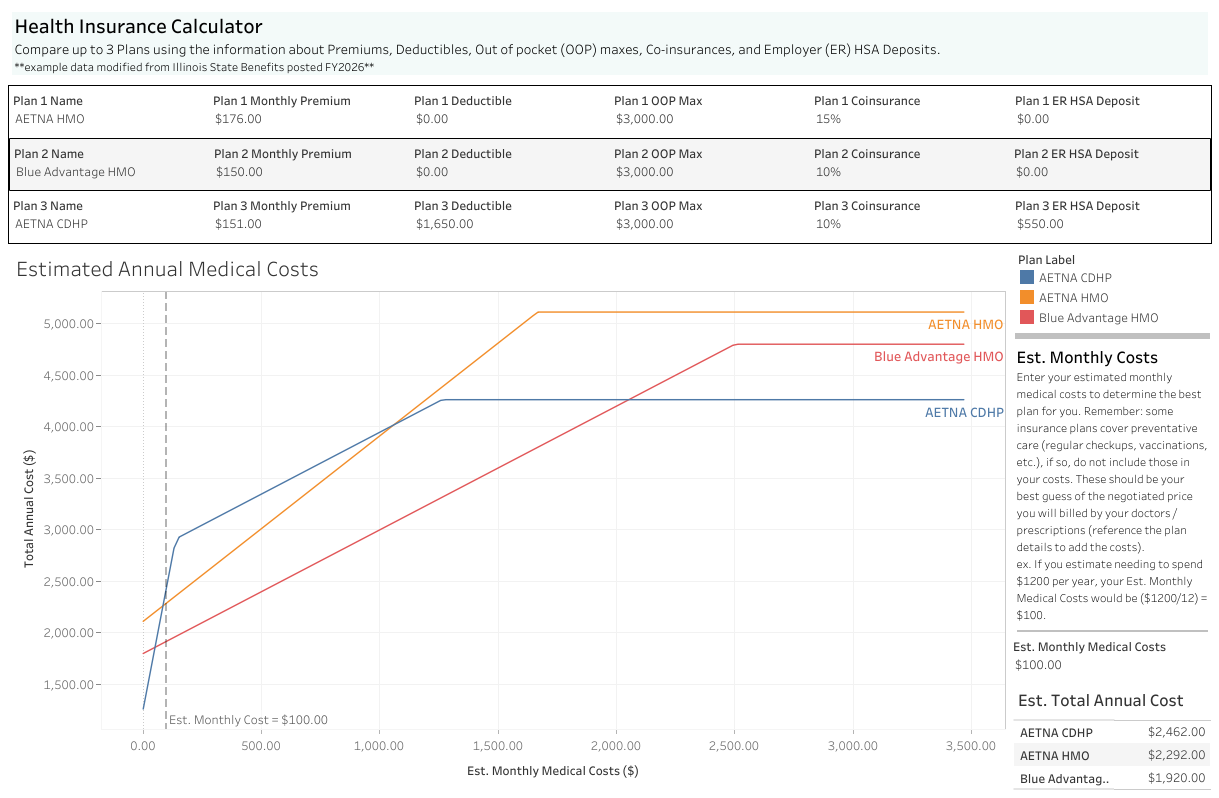Click the Blue Advantage $1,920.00 table row
Image resolution: width=1219 pixels, height=798 pixels.
[1110, 779]
